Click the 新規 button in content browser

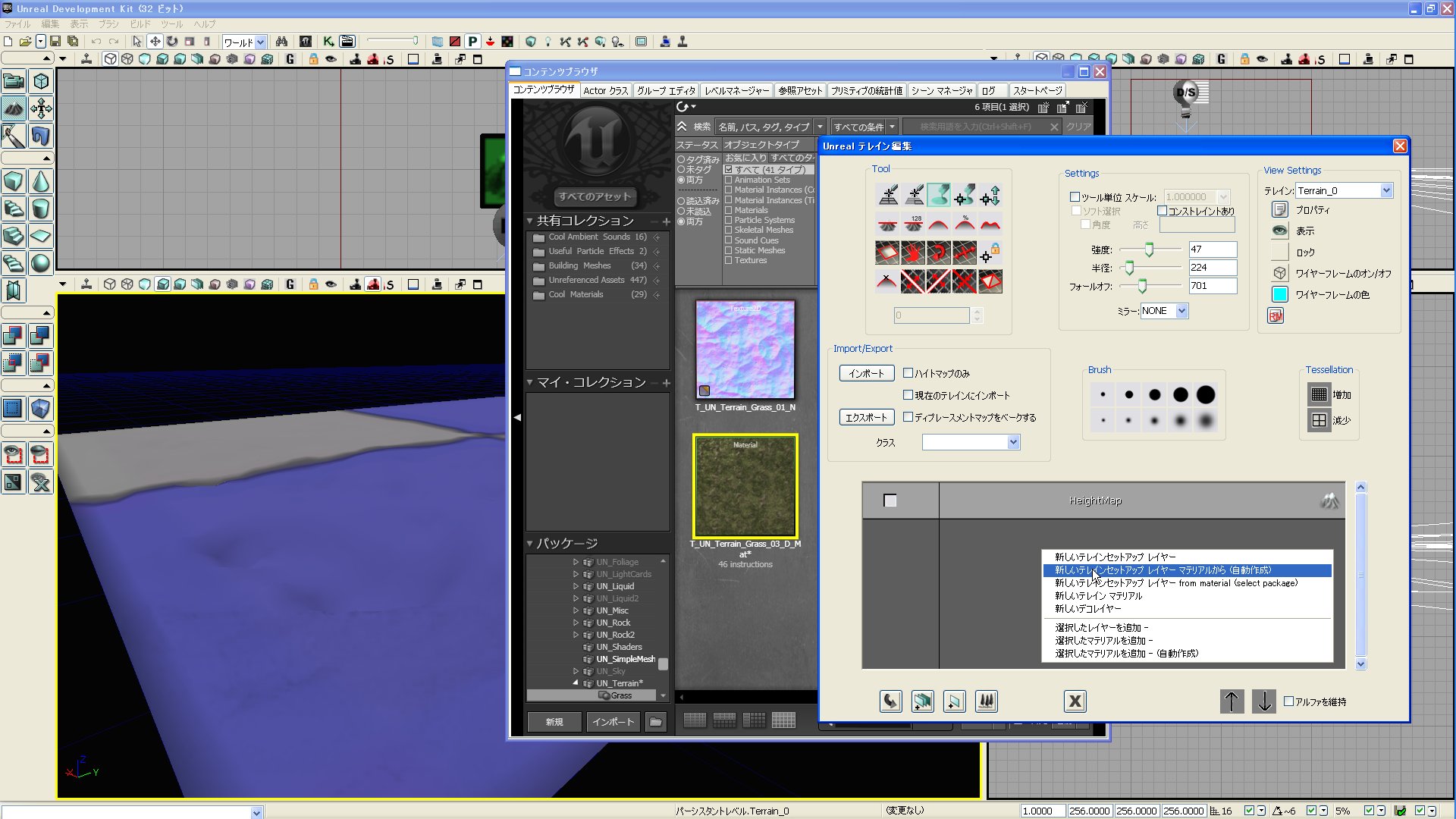pyautogui.click(x=554, y=722)
